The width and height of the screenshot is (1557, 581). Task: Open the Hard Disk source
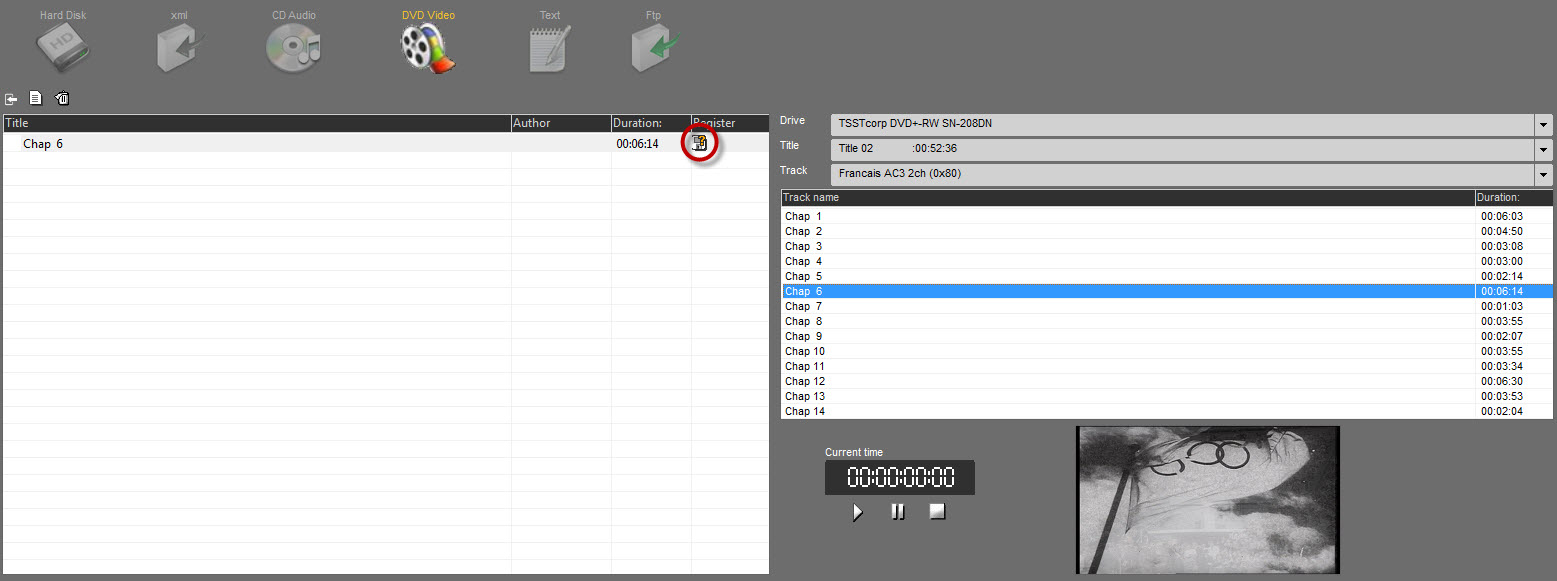(64, 49)
